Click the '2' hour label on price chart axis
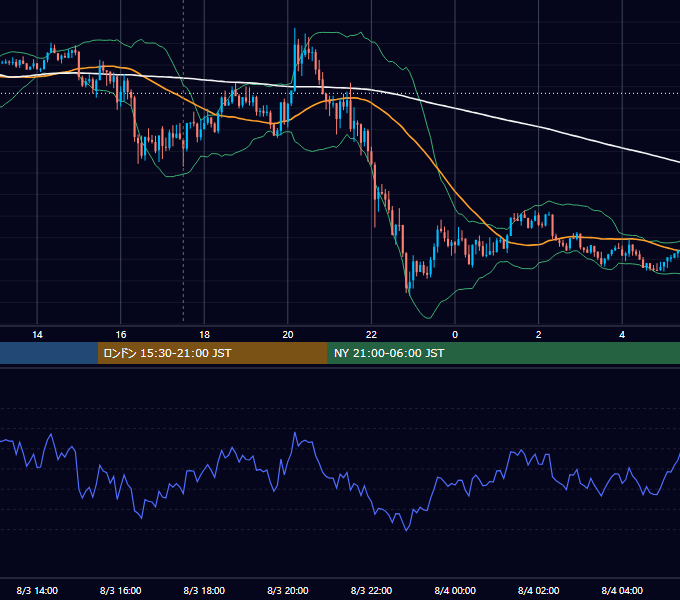The width and height of the screenshot is (680, 600). (539, 335)
